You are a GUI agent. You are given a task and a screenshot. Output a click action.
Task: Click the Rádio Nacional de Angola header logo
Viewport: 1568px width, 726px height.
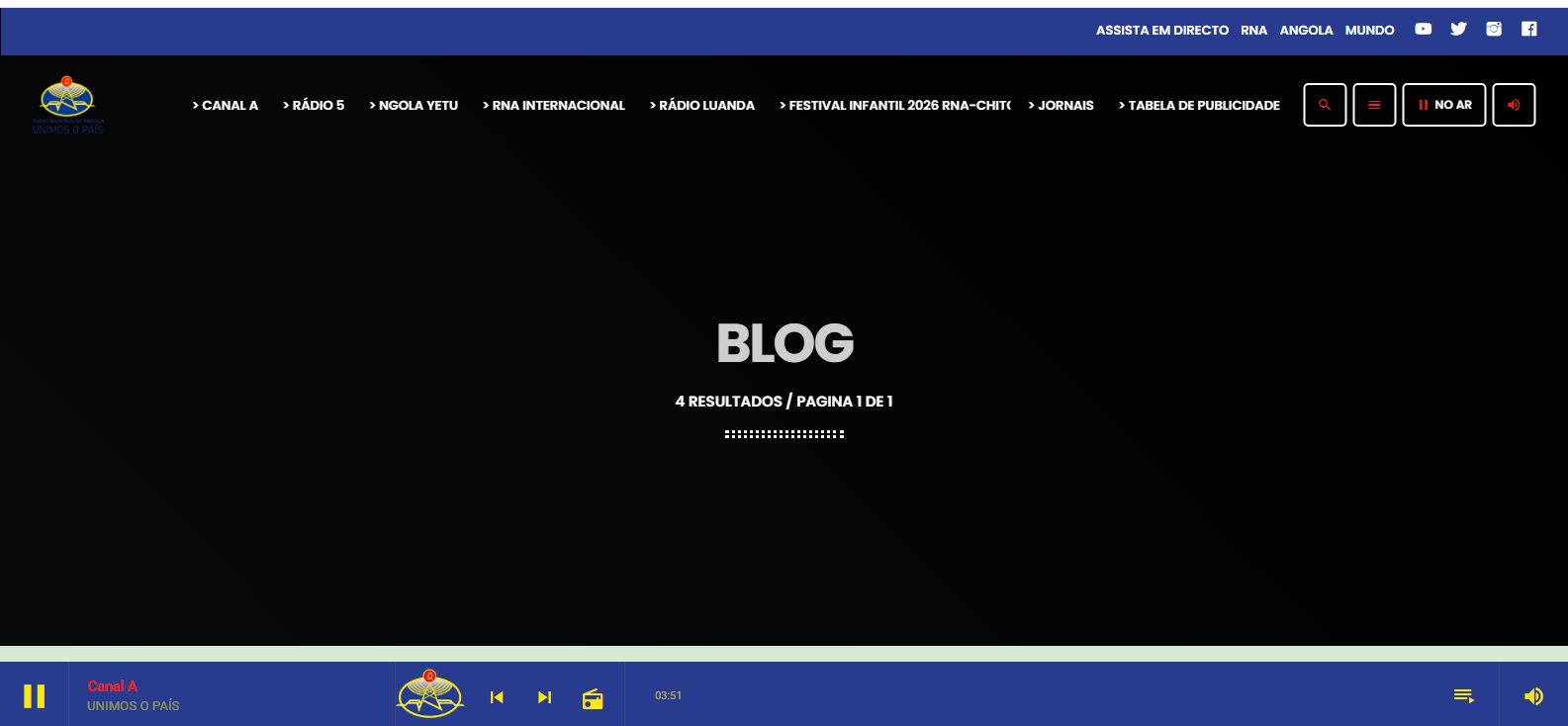[67, 105]
